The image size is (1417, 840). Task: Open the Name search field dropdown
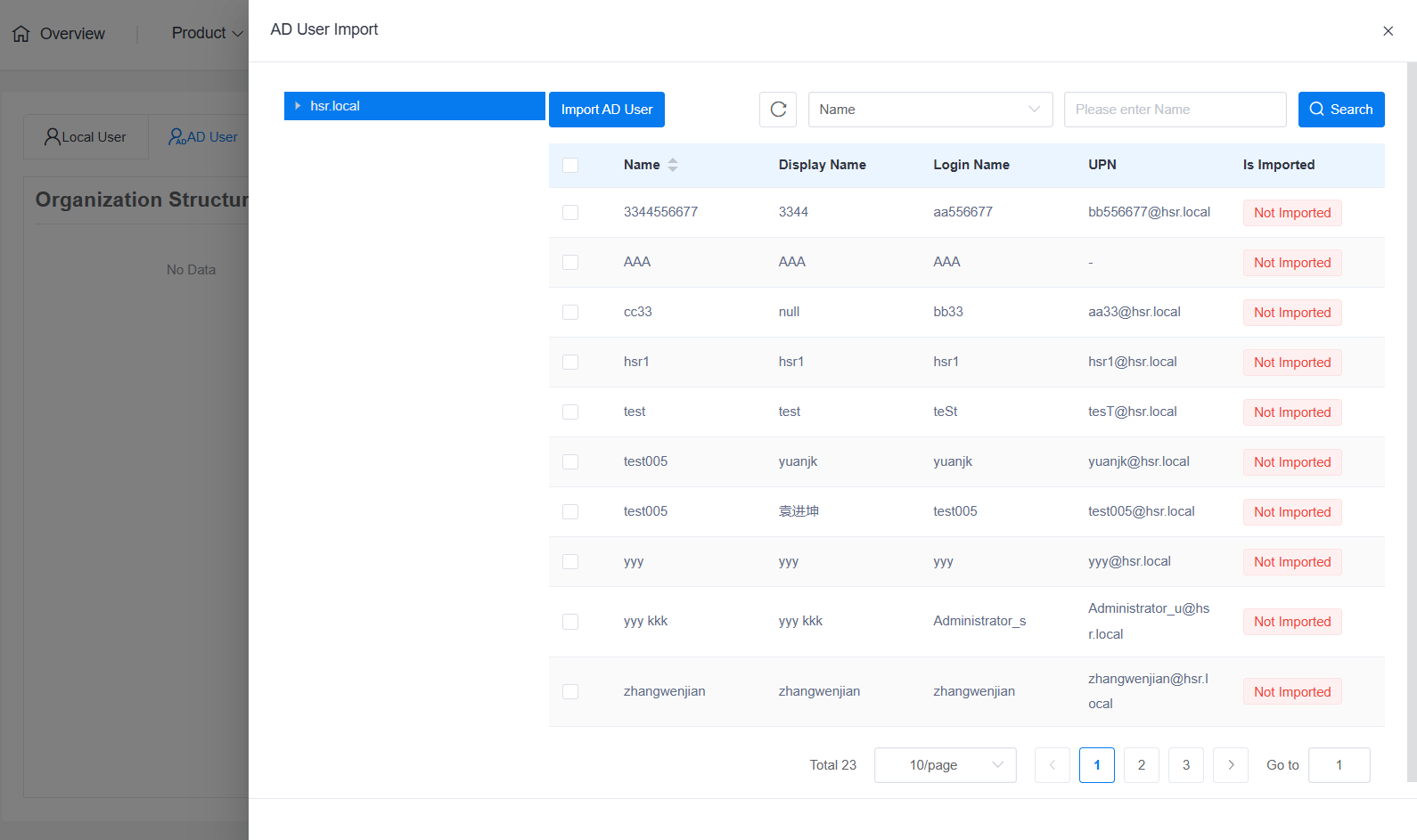930,110
